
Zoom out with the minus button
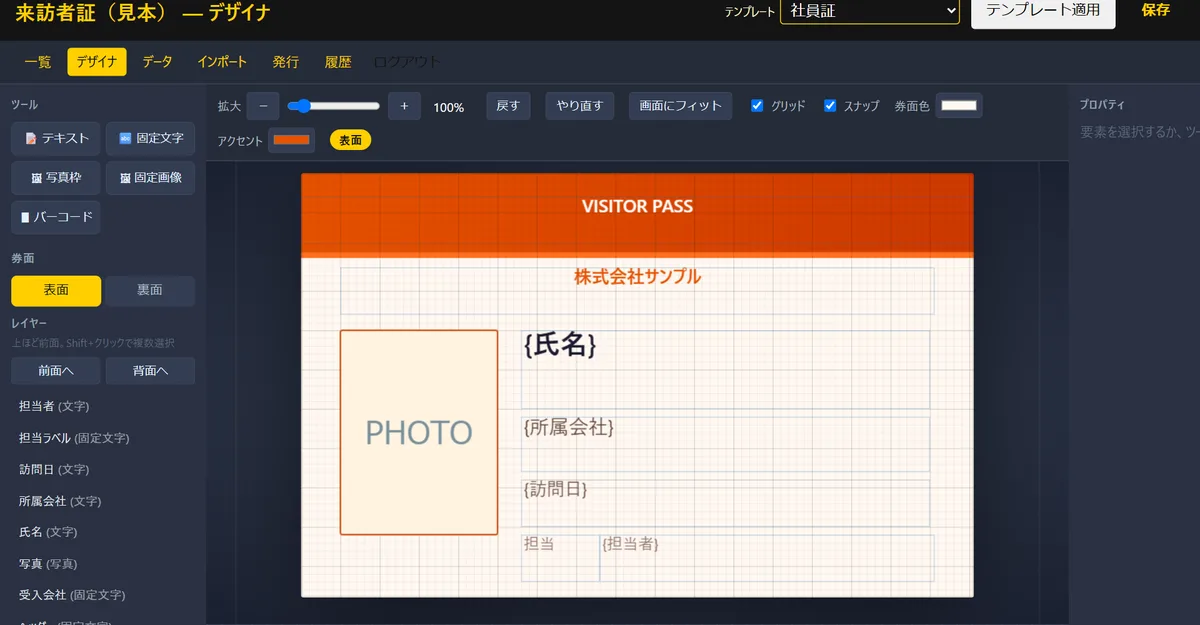pyautogui.click(x=263, y=106)
